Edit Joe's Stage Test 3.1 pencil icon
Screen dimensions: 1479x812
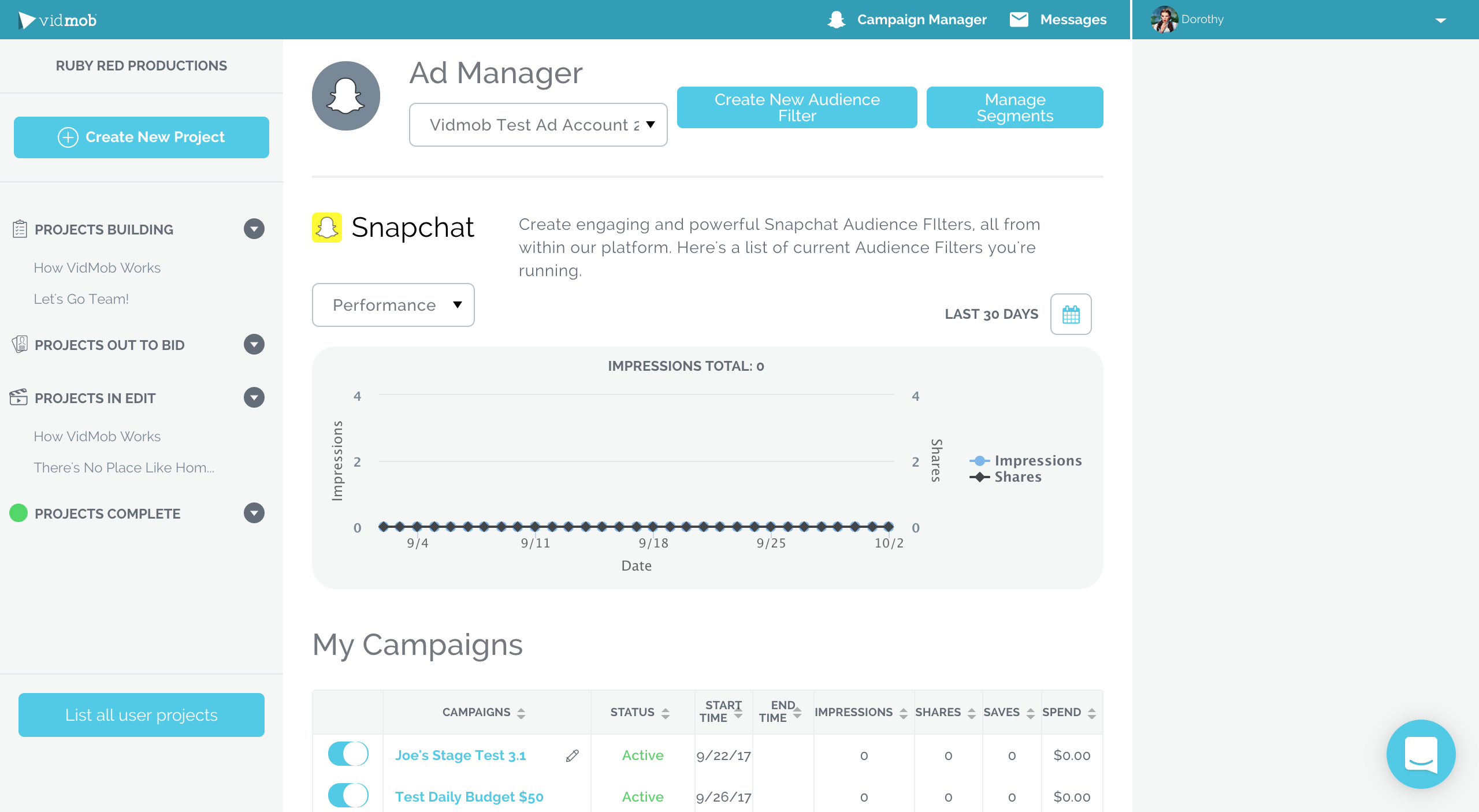(x=573, y=755)
